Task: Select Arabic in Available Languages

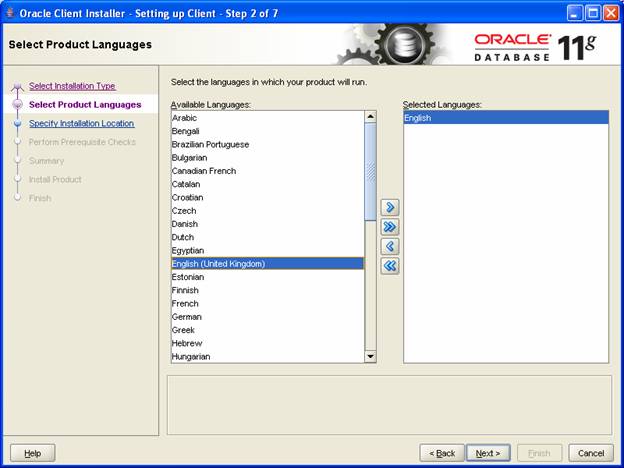Action: (267, 118)
